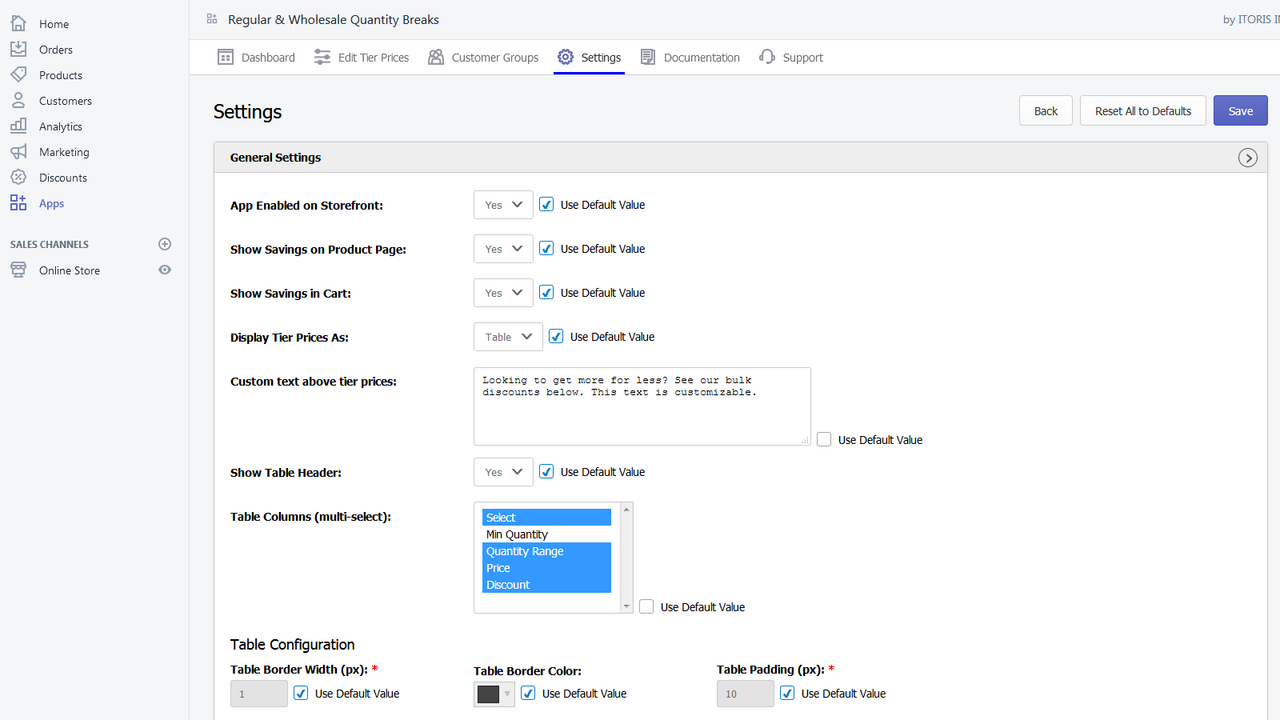1280x720 pixels.
Task: Click the Analytics bar chart icon
Action: (x=18, y=126)
